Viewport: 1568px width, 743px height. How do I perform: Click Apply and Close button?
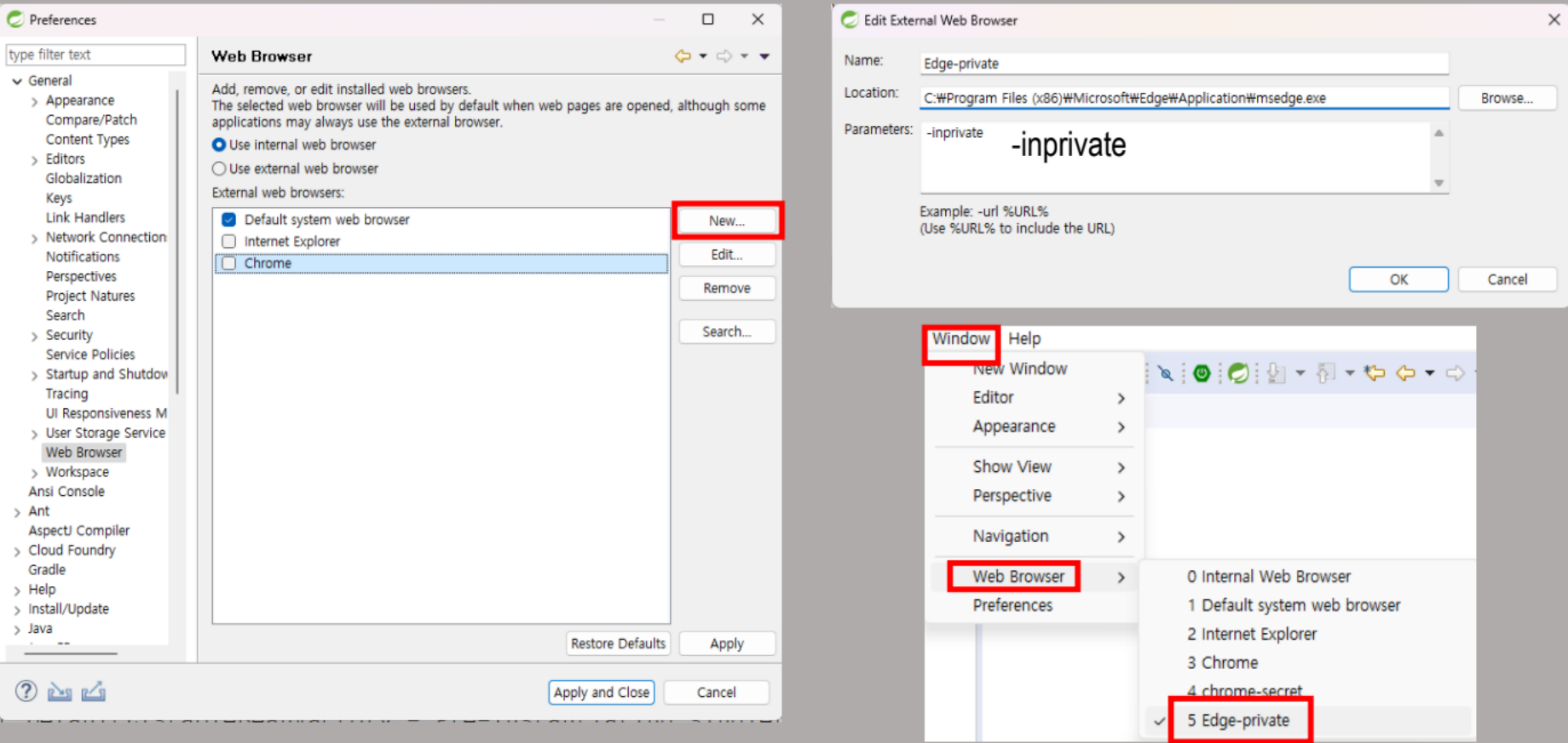coord(602,693)
